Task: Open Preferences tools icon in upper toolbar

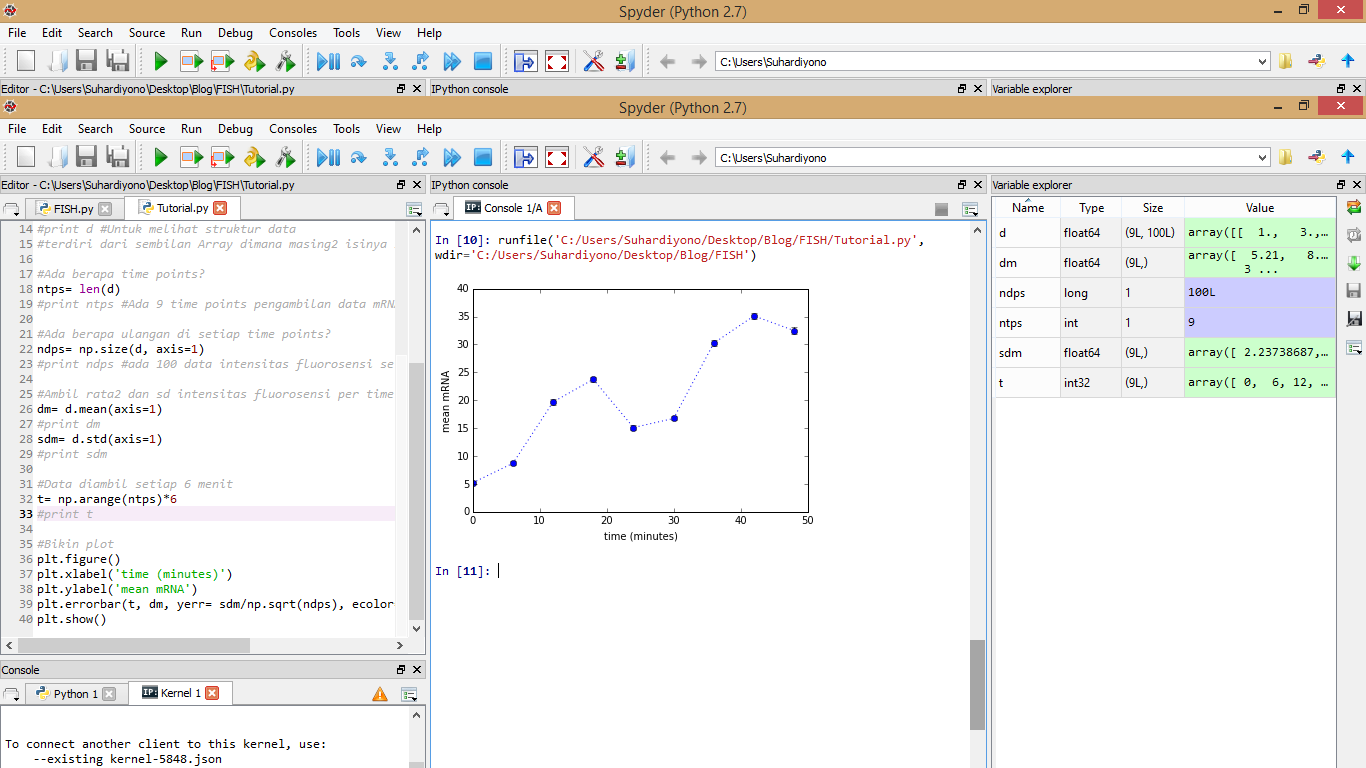Action: pyautogui.click(x=594, y=61)
